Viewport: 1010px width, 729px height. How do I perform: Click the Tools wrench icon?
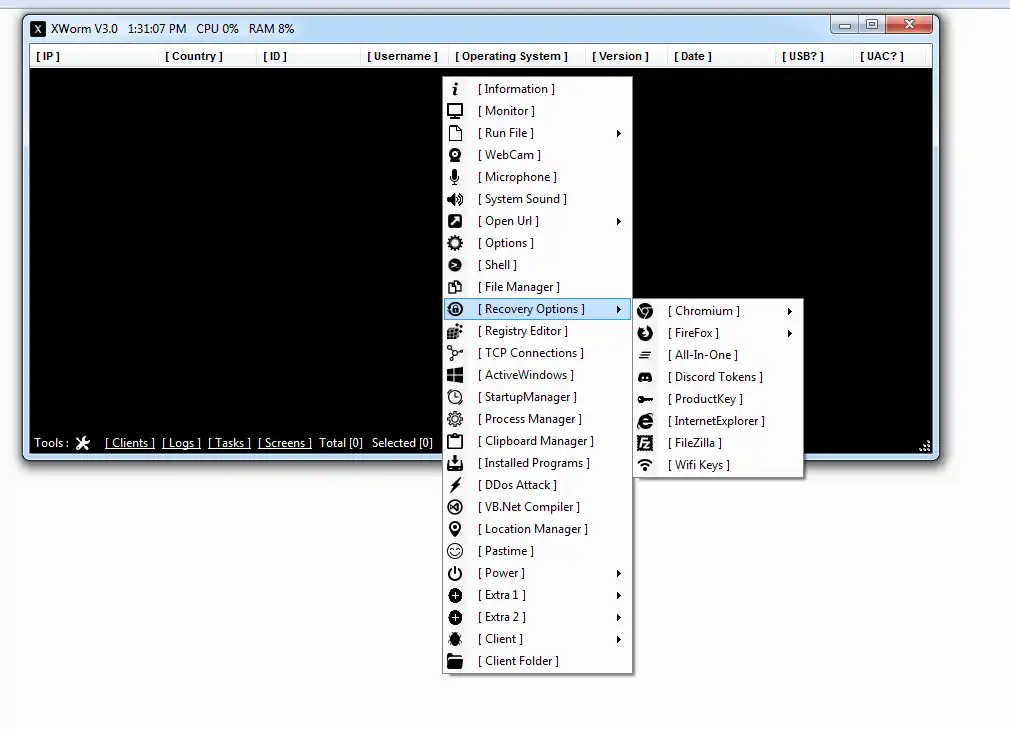84,442
